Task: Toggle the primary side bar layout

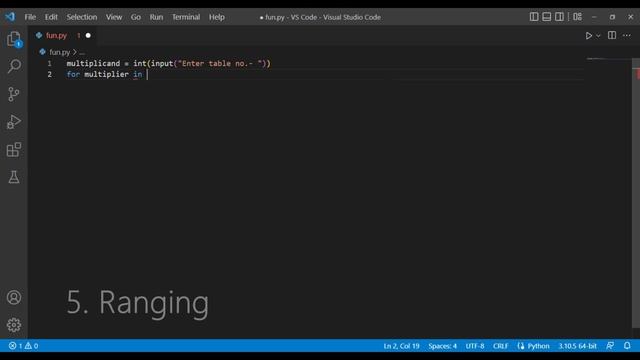Action: coord(534,17)
